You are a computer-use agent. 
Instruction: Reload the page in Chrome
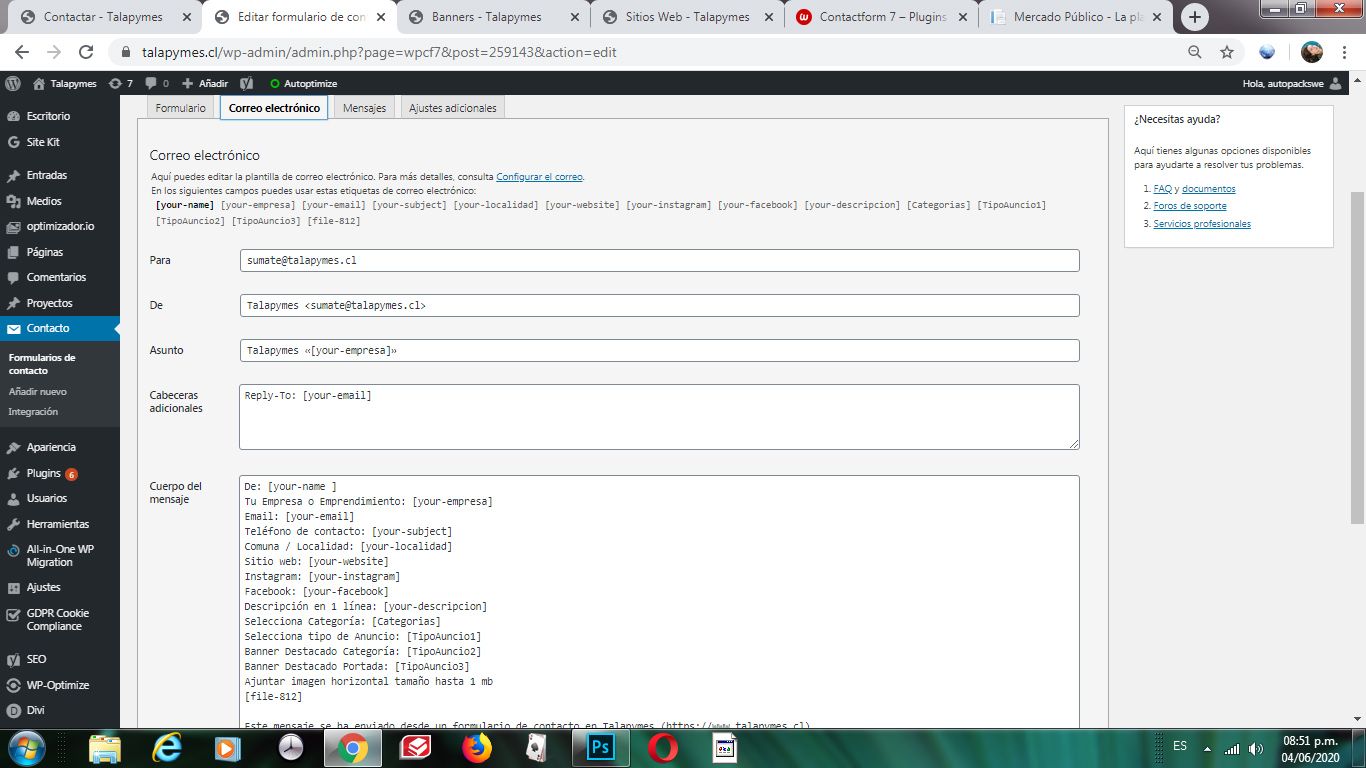point(86,52)
